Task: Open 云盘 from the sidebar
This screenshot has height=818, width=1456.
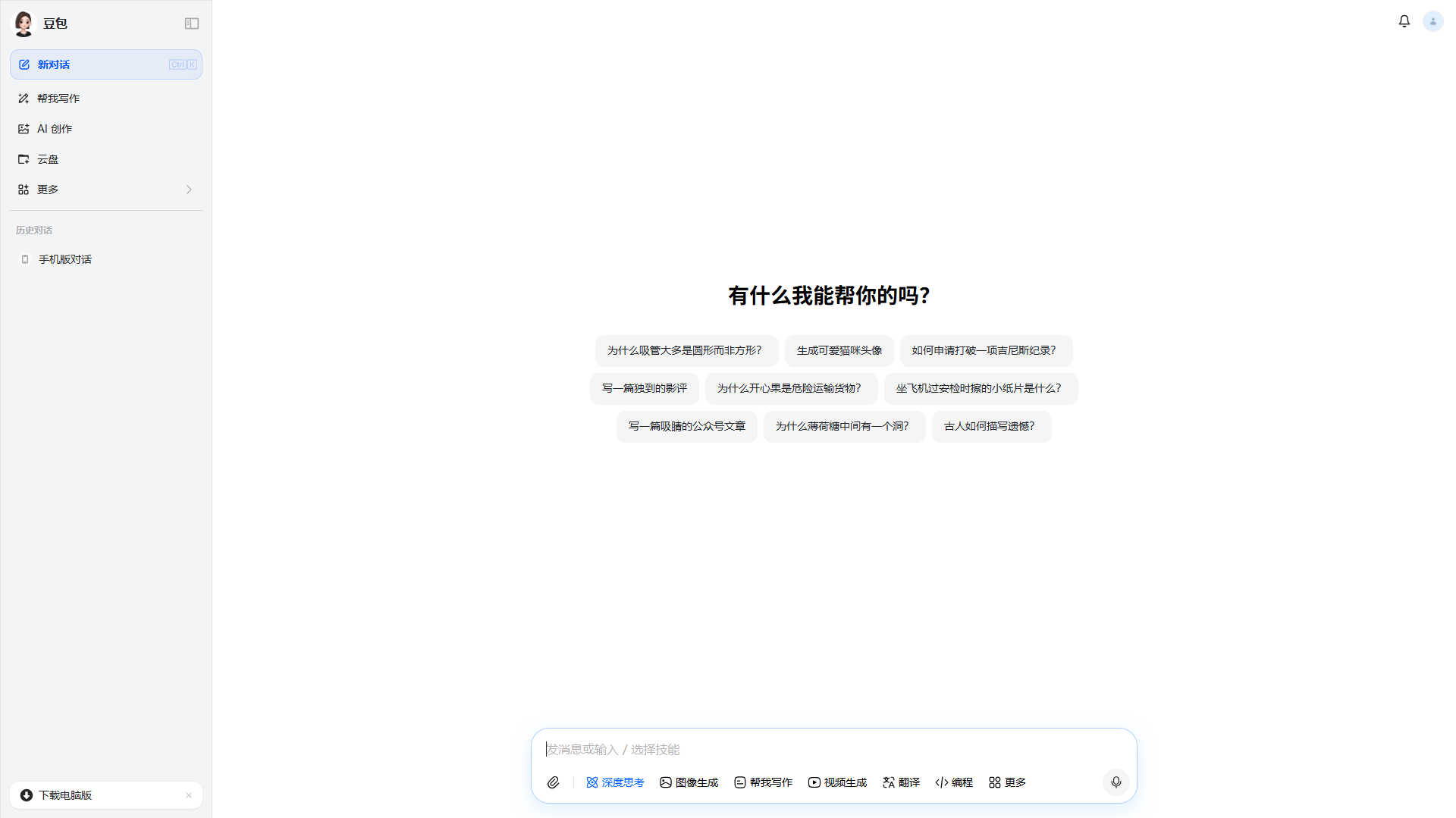Action: (x=48, y=158)
